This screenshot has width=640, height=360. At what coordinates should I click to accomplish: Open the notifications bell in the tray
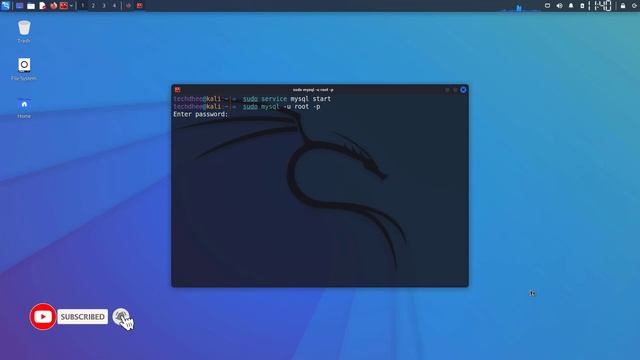click(x=571, y=6)
